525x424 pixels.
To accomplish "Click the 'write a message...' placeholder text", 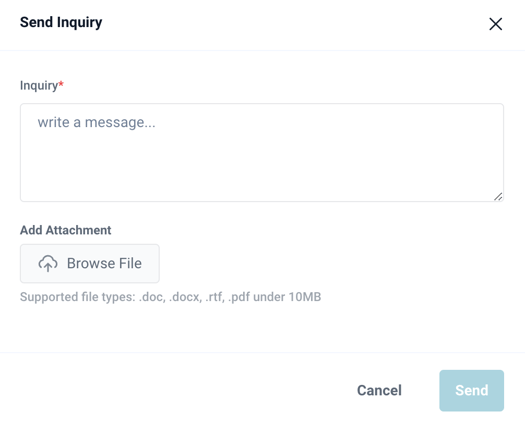I will [x=96, y=122].
